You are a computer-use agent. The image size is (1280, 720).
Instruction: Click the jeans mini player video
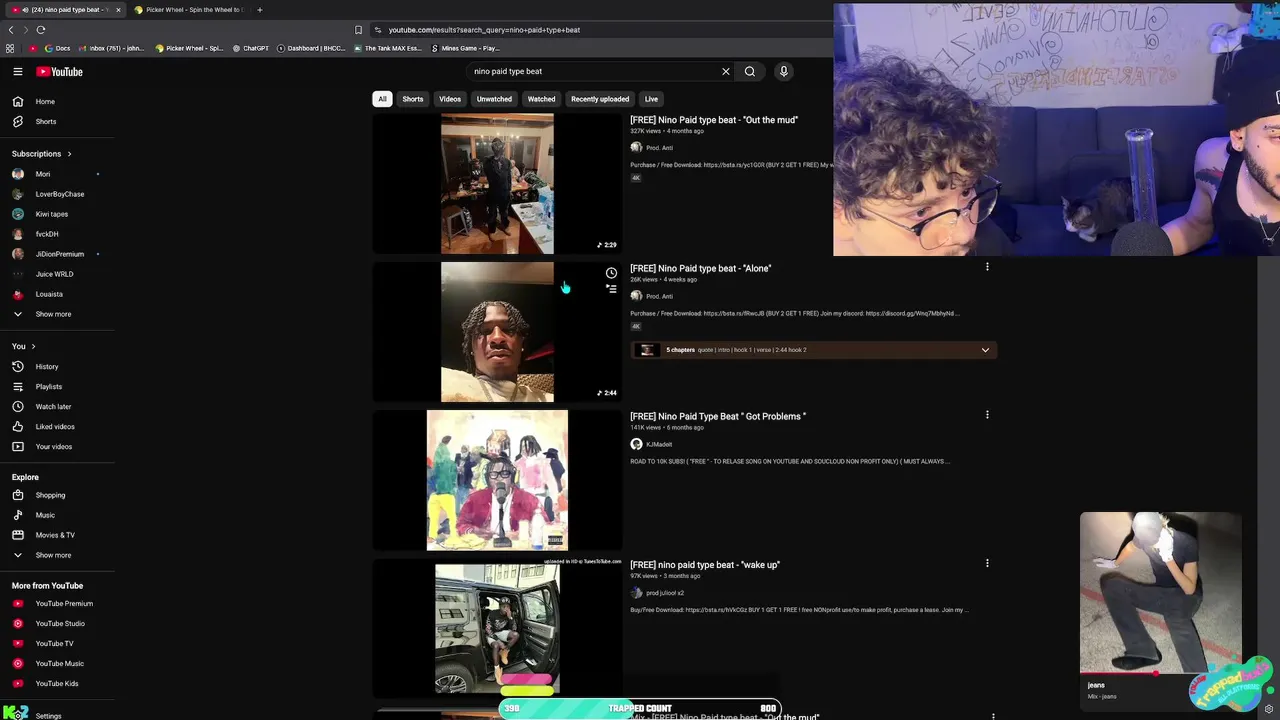(x=1160, y=592)
